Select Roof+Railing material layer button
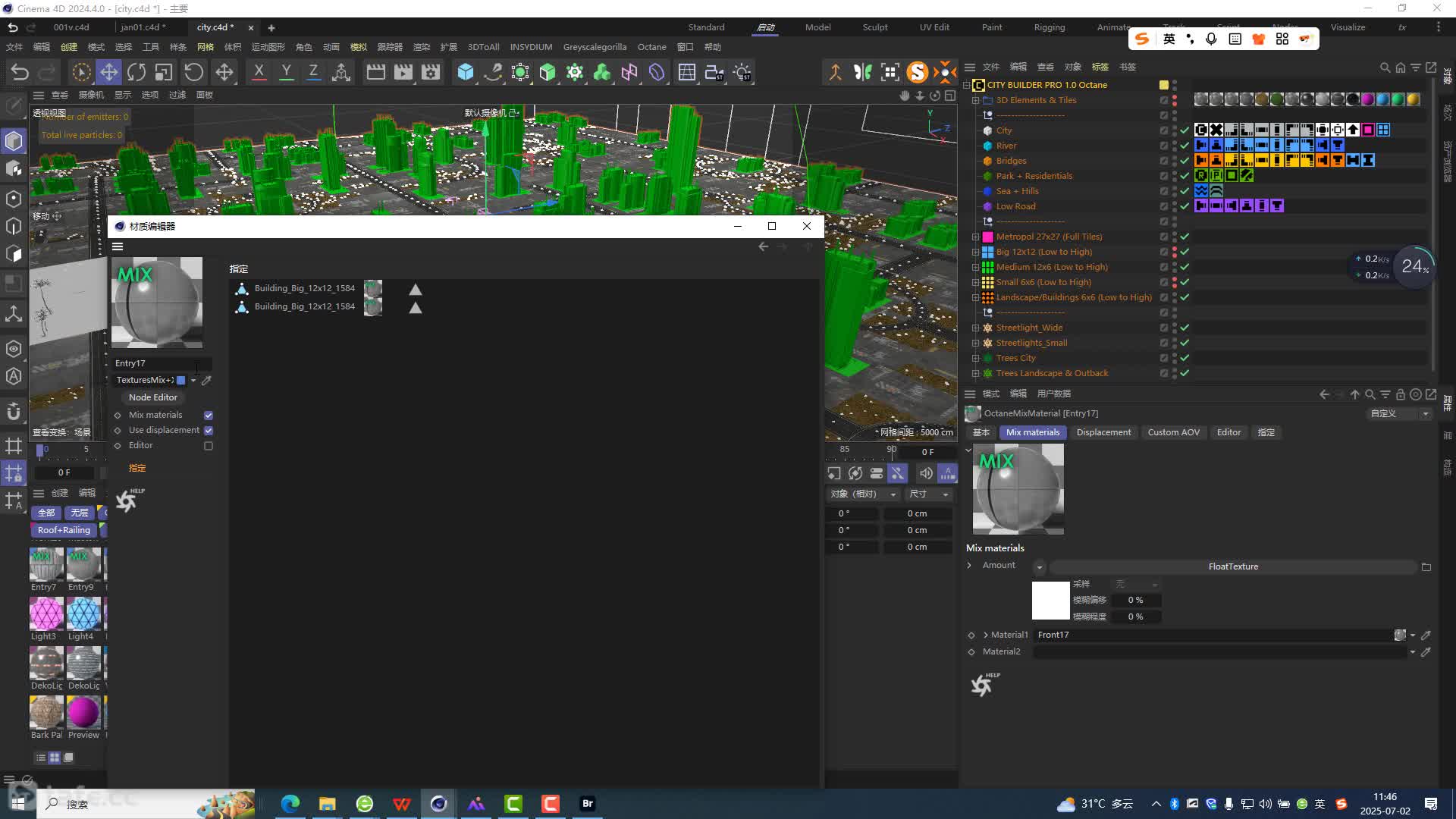 (64, 531)
